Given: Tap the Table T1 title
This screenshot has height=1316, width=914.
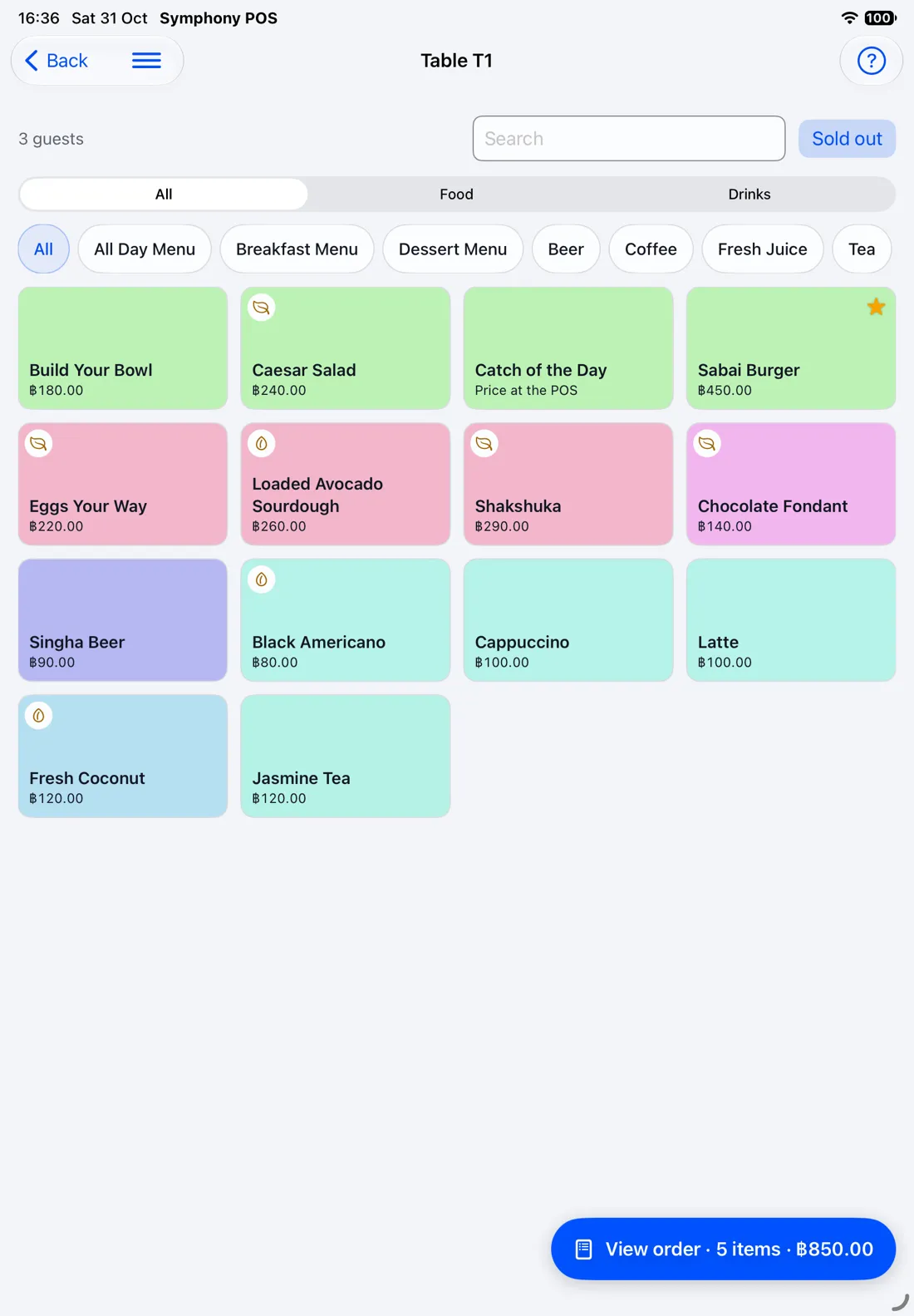Looking at the screenshot, I should [x=456, y=61].
